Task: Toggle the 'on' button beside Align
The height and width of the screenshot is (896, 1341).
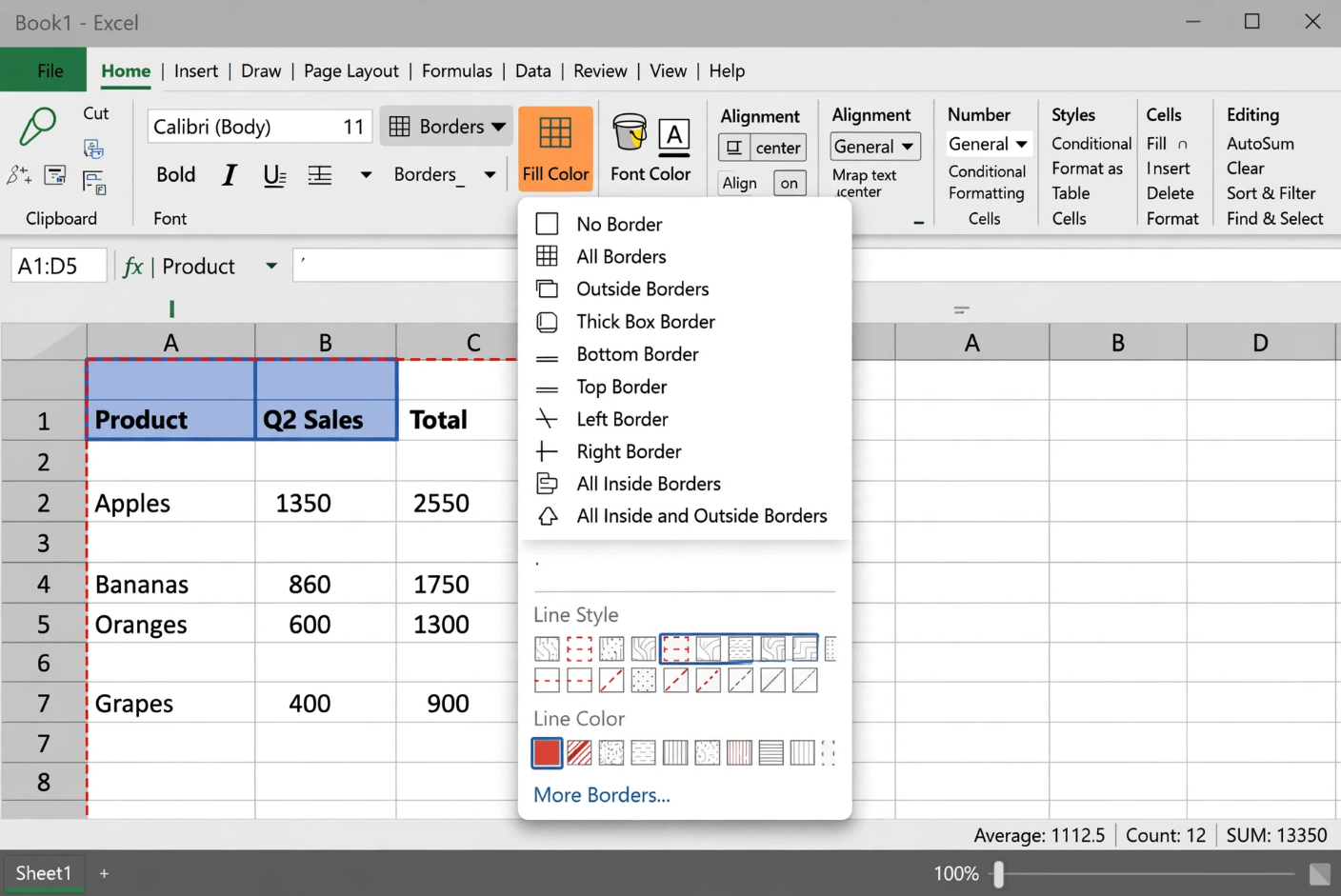Action: [x=790, y=183]
